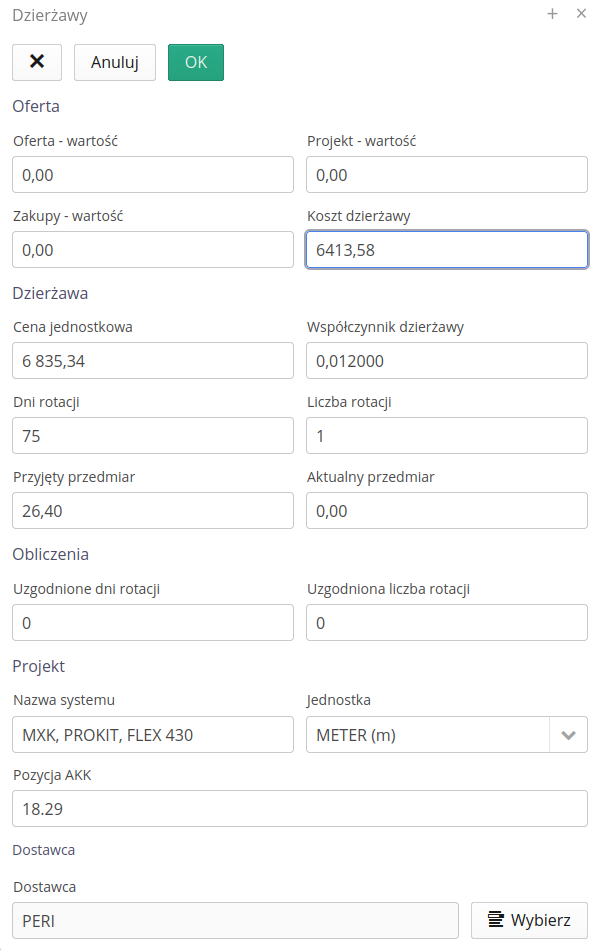
Task: Select the Nazwa systemu text field
Action: tap(153, 734)
